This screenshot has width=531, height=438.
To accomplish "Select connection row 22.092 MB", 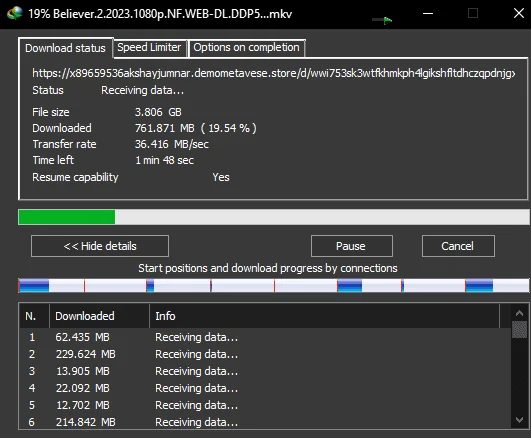I will click(x=264, y=388).
